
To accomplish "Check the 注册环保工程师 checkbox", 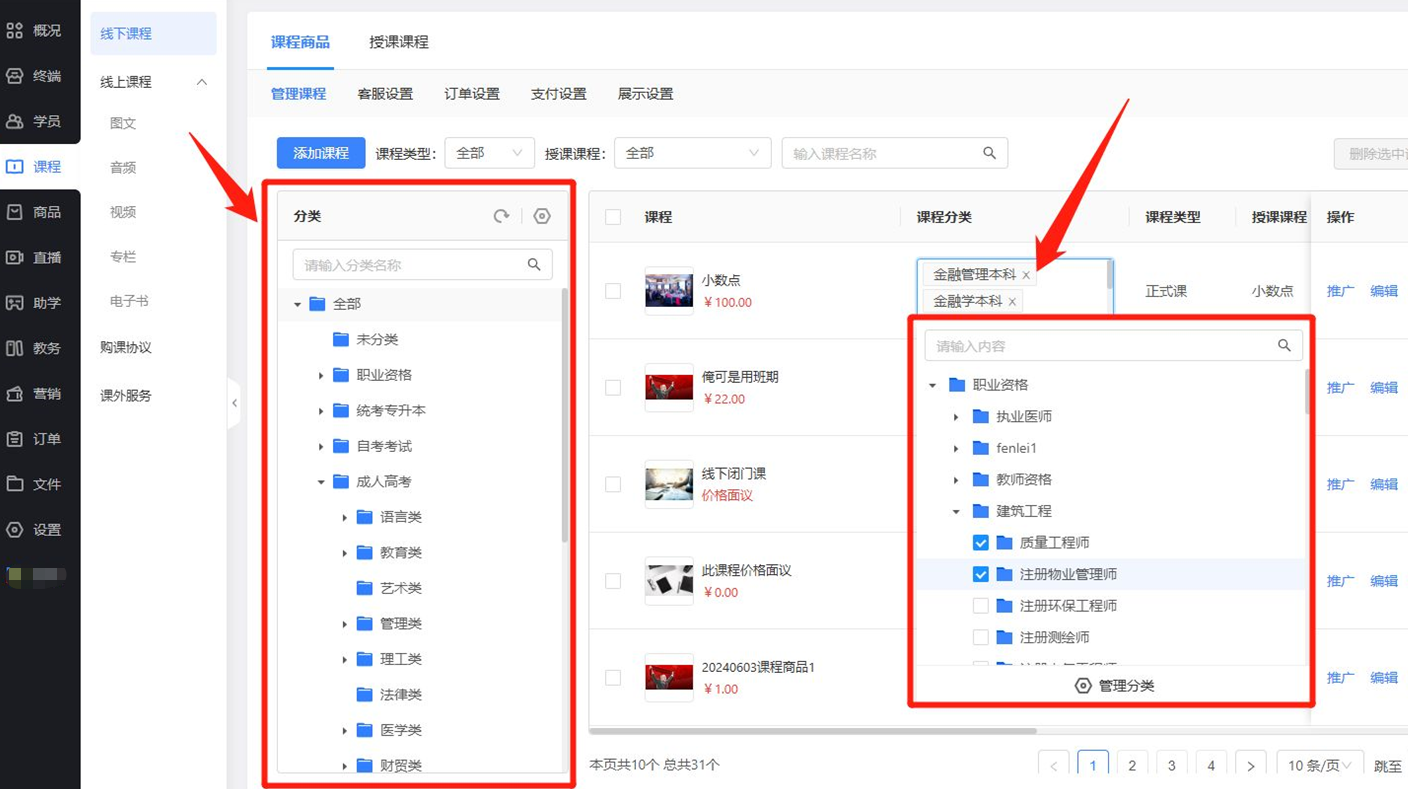I will coord(980,605).
